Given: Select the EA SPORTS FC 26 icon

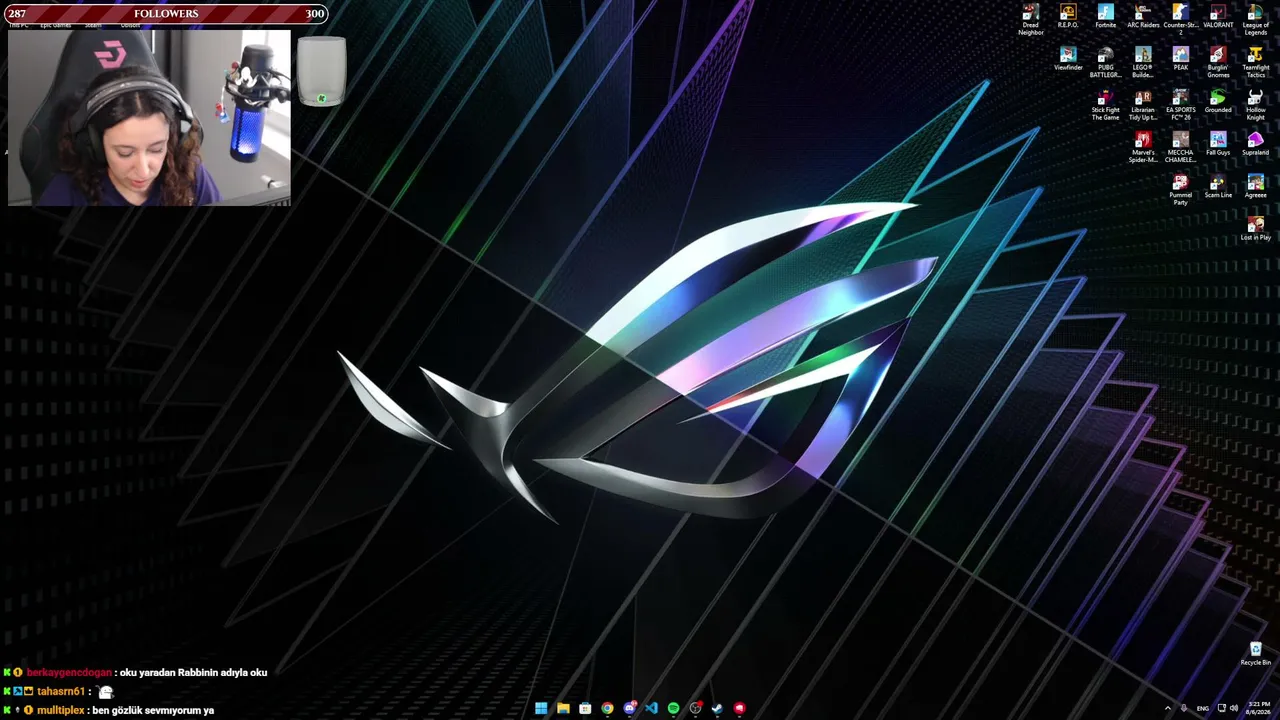Looking at the screenshot, I should click(x=1180, y=105).
